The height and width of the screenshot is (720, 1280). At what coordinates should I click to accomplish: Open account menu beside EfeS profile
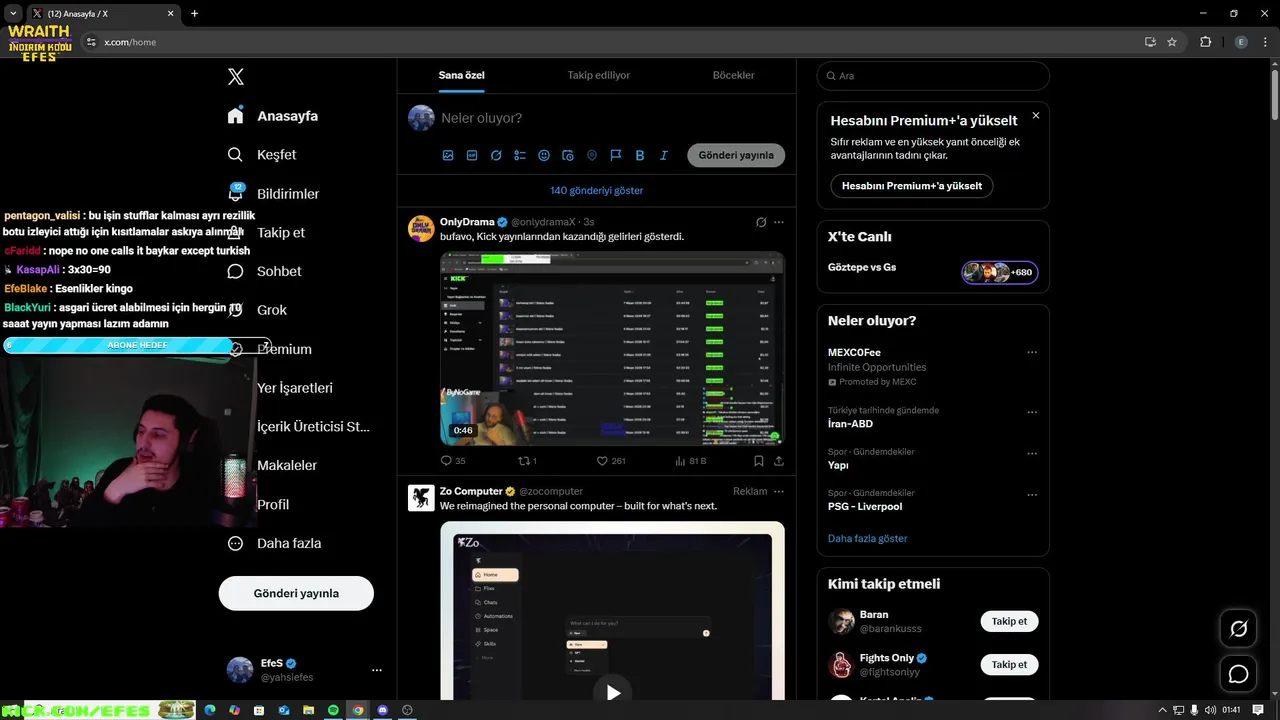[377, 670]
